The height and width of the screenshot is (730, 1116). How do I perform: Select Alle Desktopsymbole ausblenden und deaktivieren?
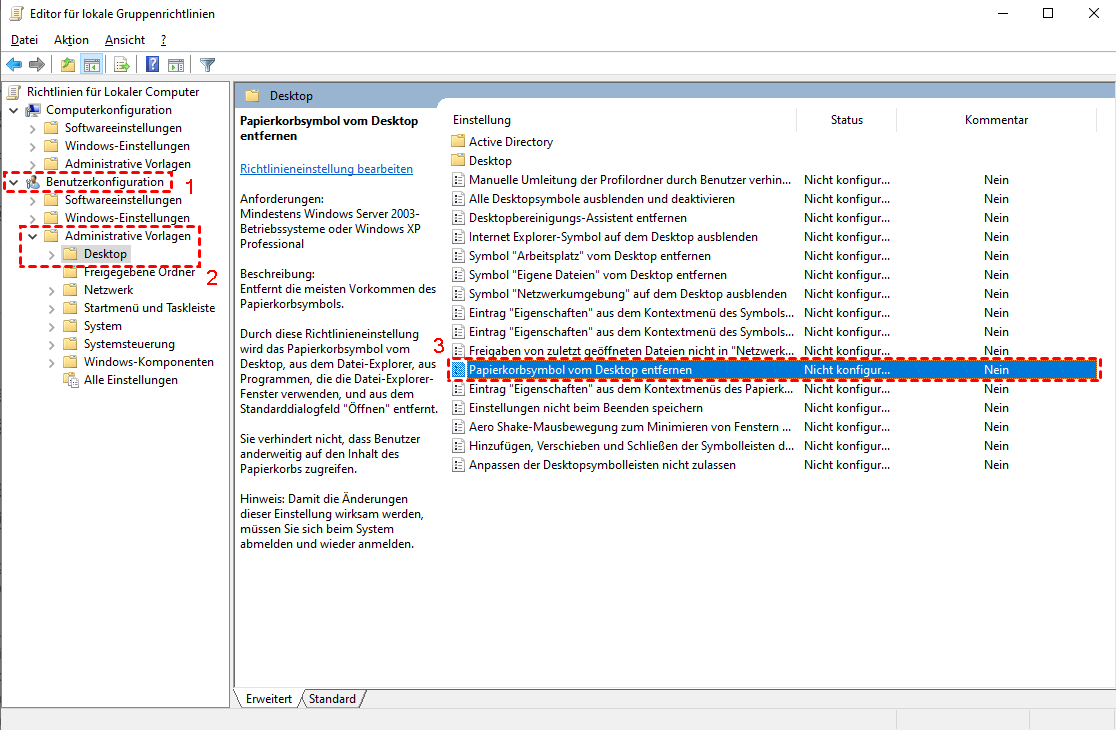click(x=601, y=199)
